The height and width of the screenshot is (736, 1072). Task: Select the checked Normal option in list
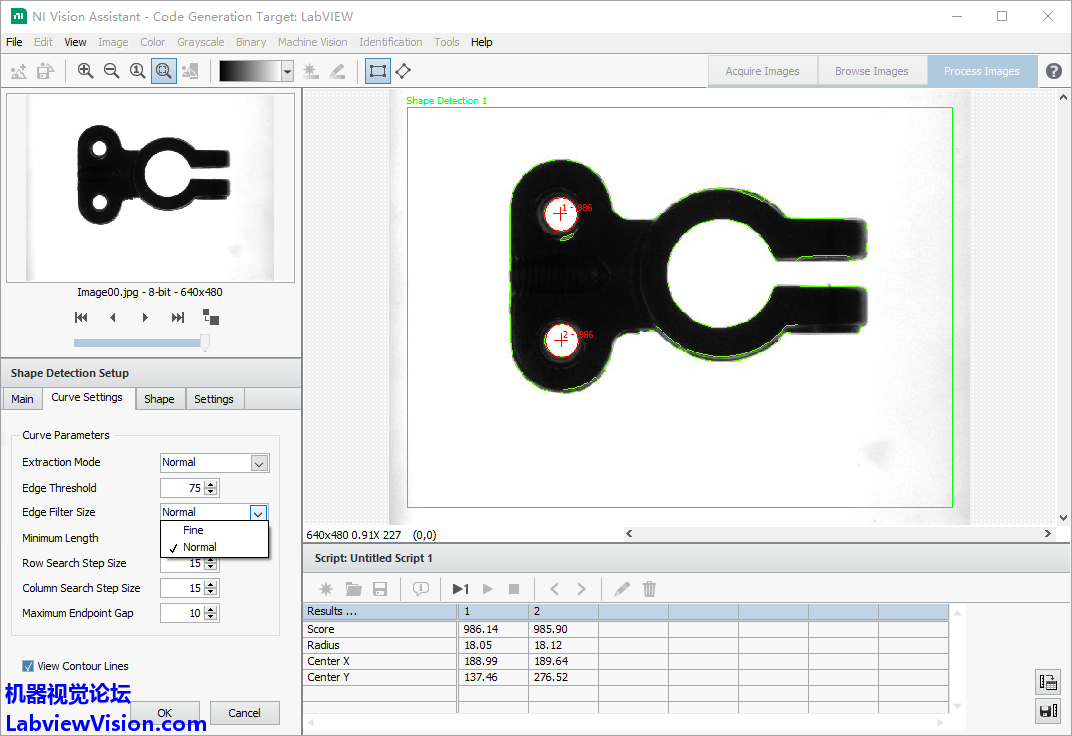tap(199, 547)
